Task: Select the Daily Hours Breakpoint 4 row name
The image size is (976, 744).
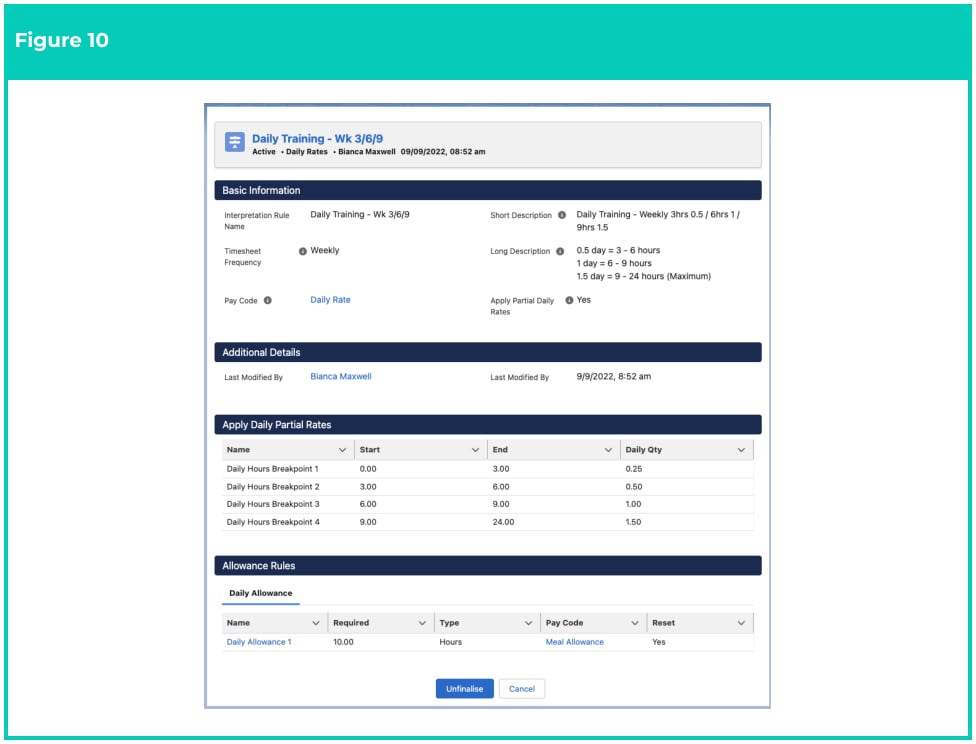Action: 273,522
